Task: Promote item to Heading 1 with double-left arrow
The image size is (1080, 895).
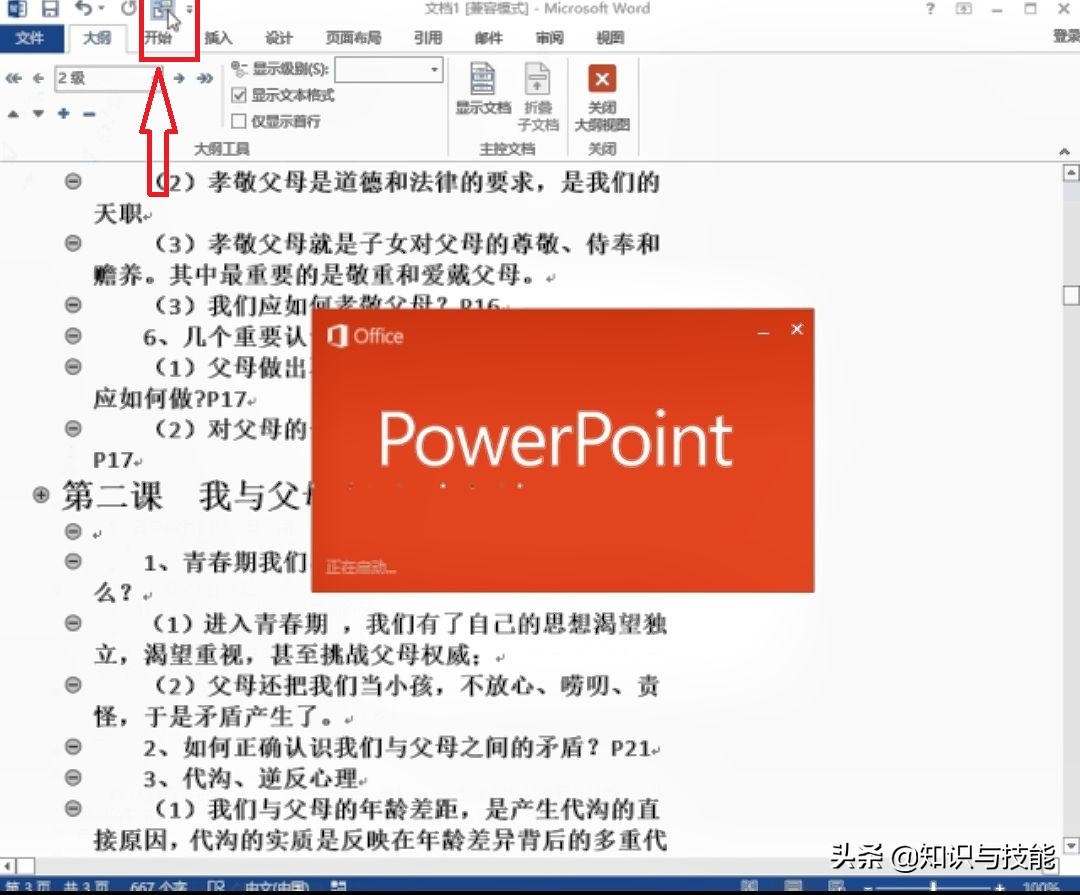Action: pos(13,78)
